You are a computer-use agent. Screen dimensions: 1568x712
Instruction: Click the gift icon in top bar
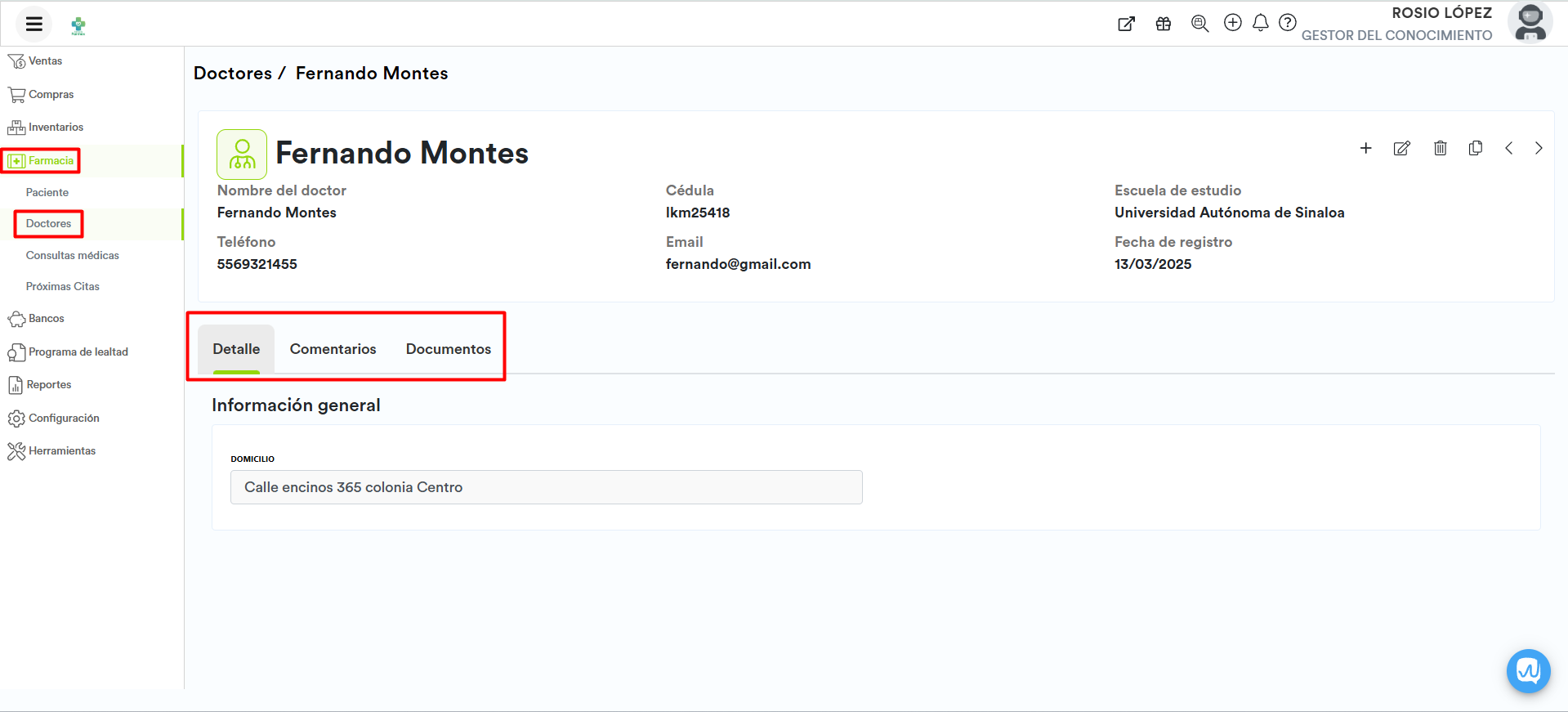[x=1164, y=24]
